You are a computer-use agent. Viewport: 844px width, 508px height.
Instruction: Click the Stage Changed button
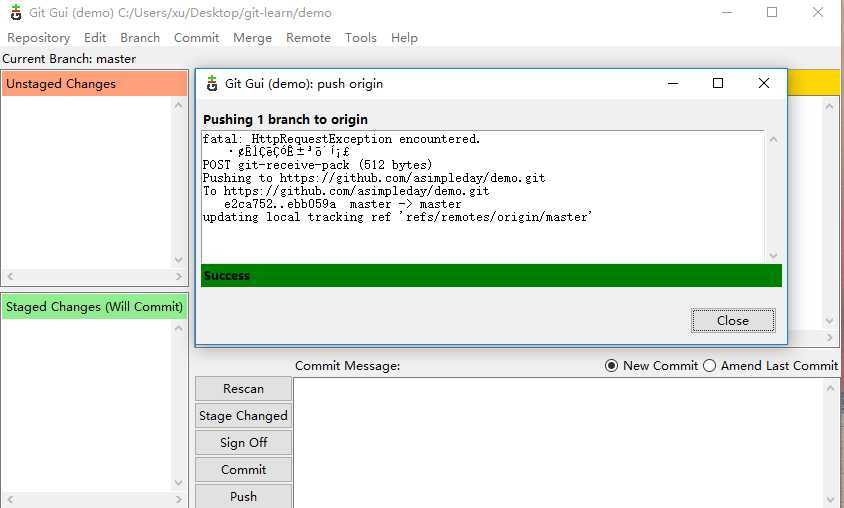(243, 415)
